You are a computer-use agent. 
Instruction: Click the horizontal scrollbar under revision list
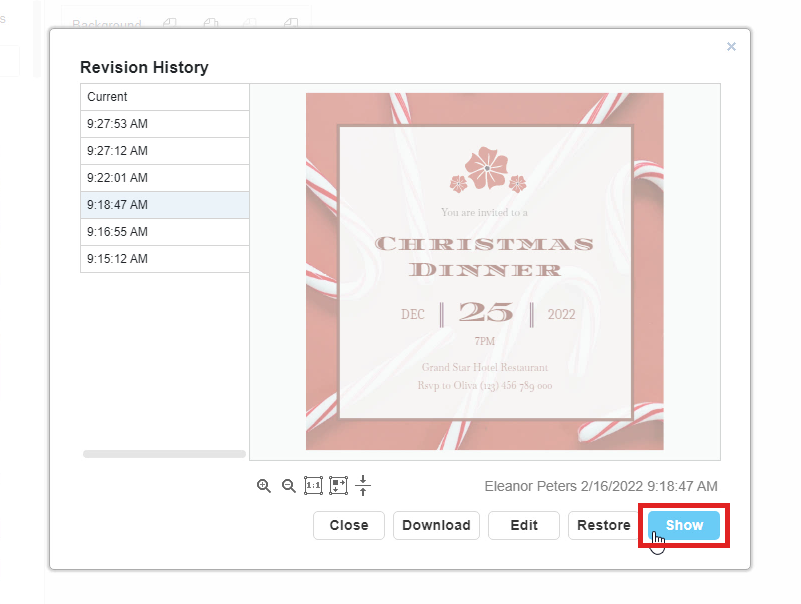coord(164,454)
